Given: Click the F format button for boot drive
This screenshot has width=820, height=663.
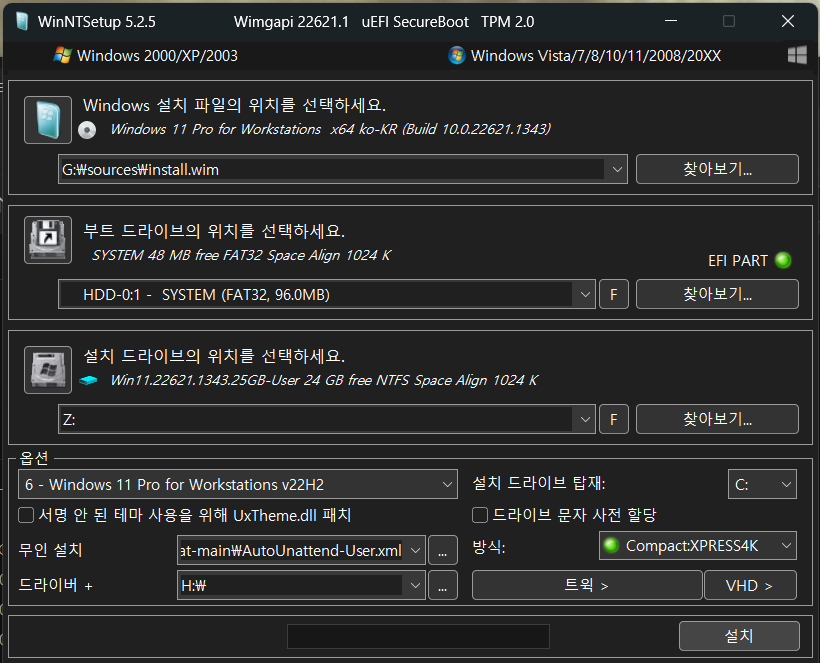Looking at the screenshot, I should click(613, 294).
